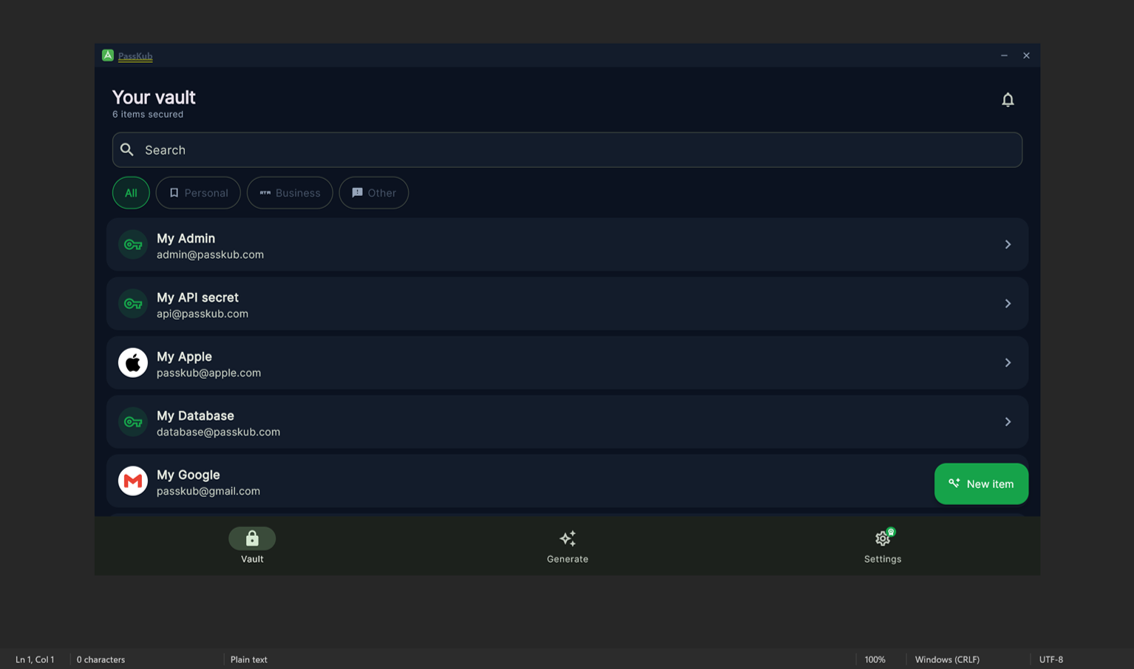
Task: Click Plain text in status bar
Action: click(x=249, y=660)
